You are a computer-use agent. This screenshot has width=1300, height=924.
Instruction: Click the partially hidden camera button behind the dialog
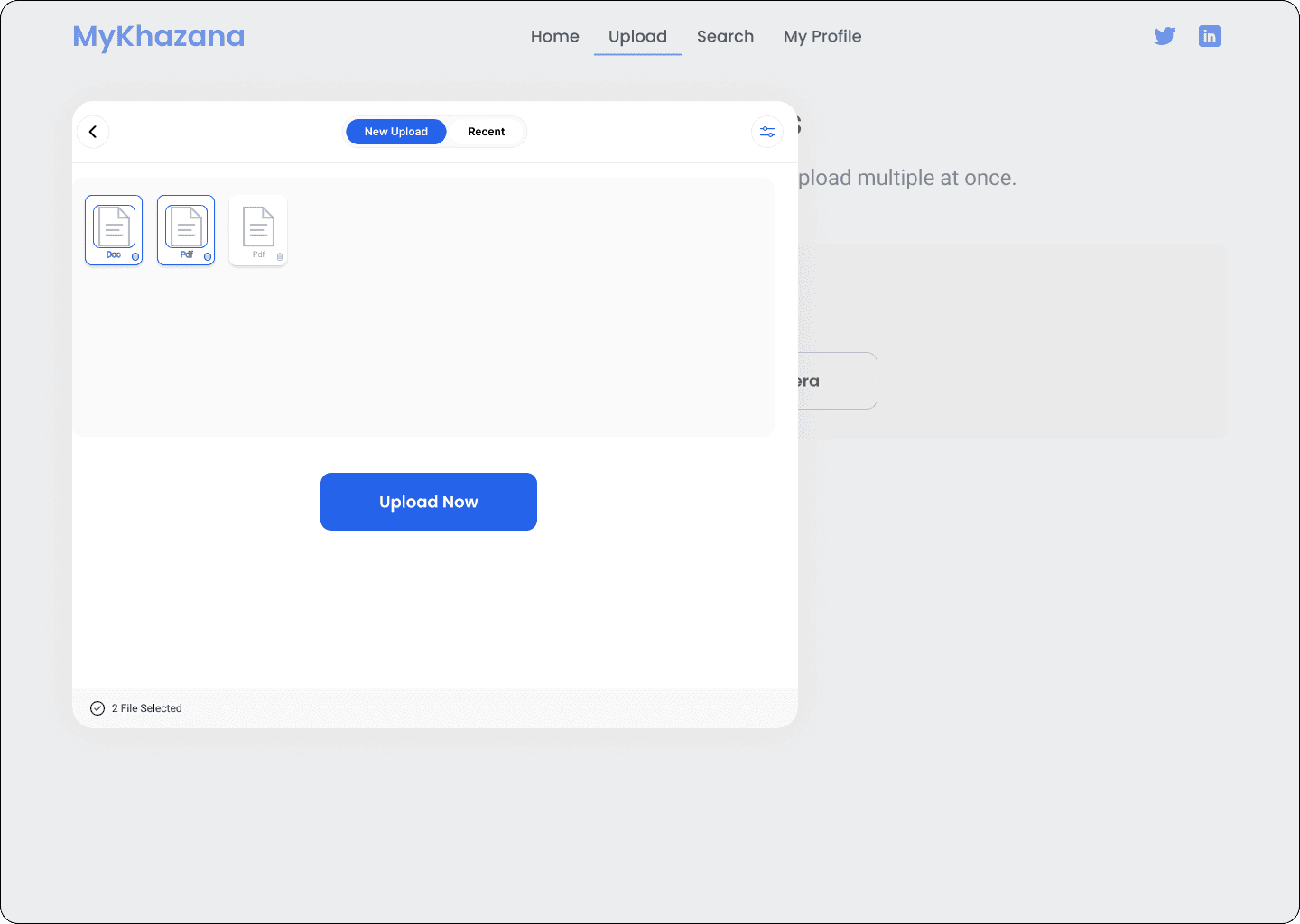(x=837, y=381)
